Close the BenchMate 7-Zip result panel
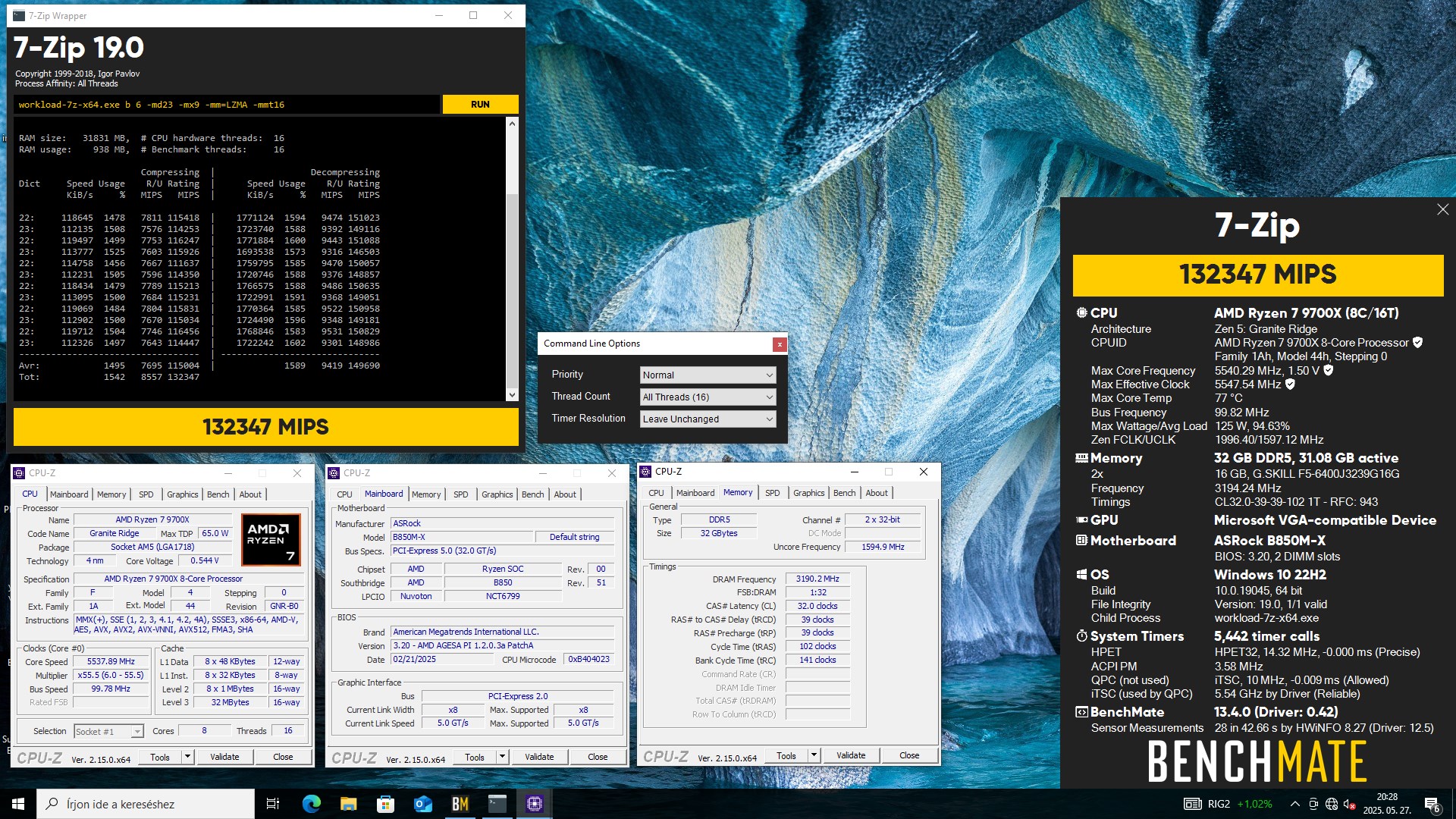The image size is (1456, 819). 1442,209
